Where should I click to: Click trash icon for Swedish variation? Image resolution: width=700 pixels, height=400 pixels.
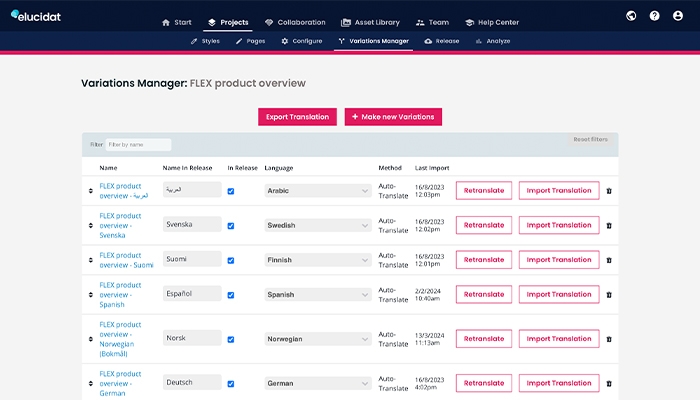click(x=609, y=226)
